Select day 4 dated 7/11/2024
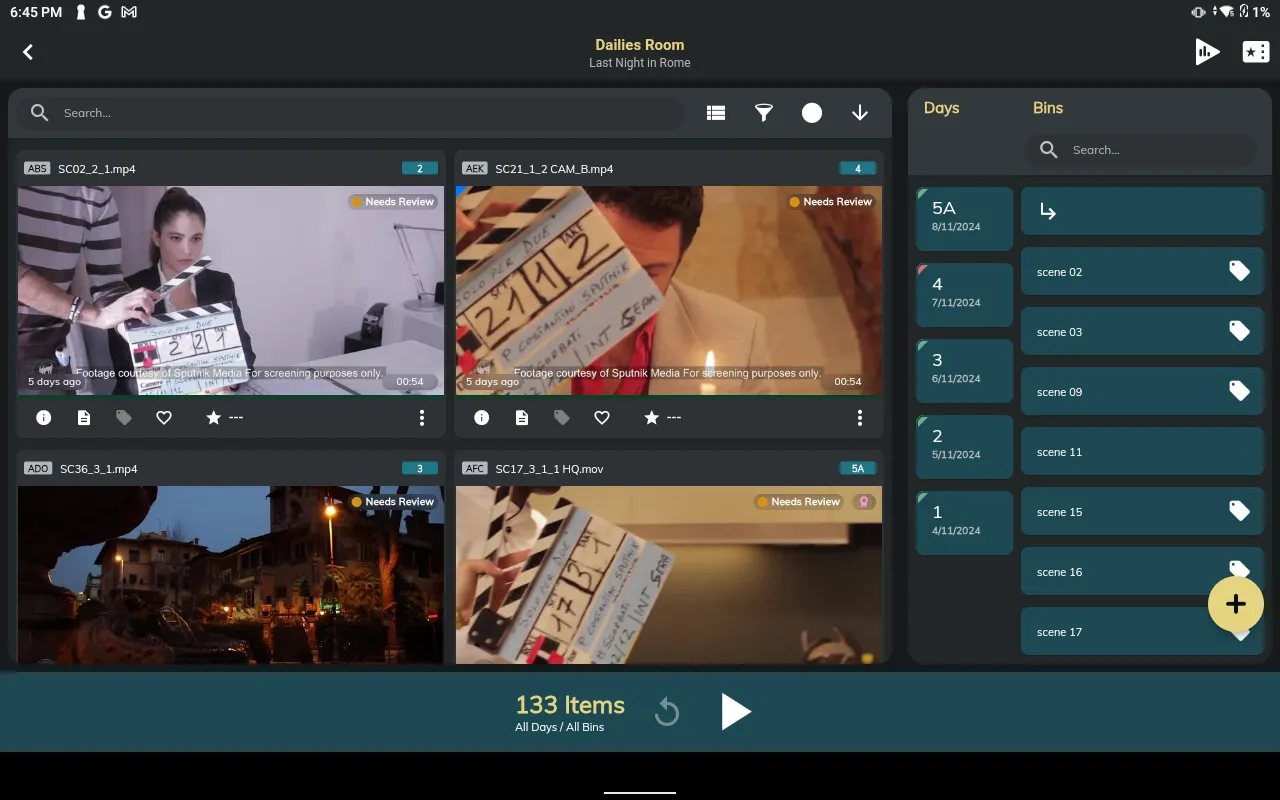The height and width of the screenshot is (800, 1280). pos(965,294)
